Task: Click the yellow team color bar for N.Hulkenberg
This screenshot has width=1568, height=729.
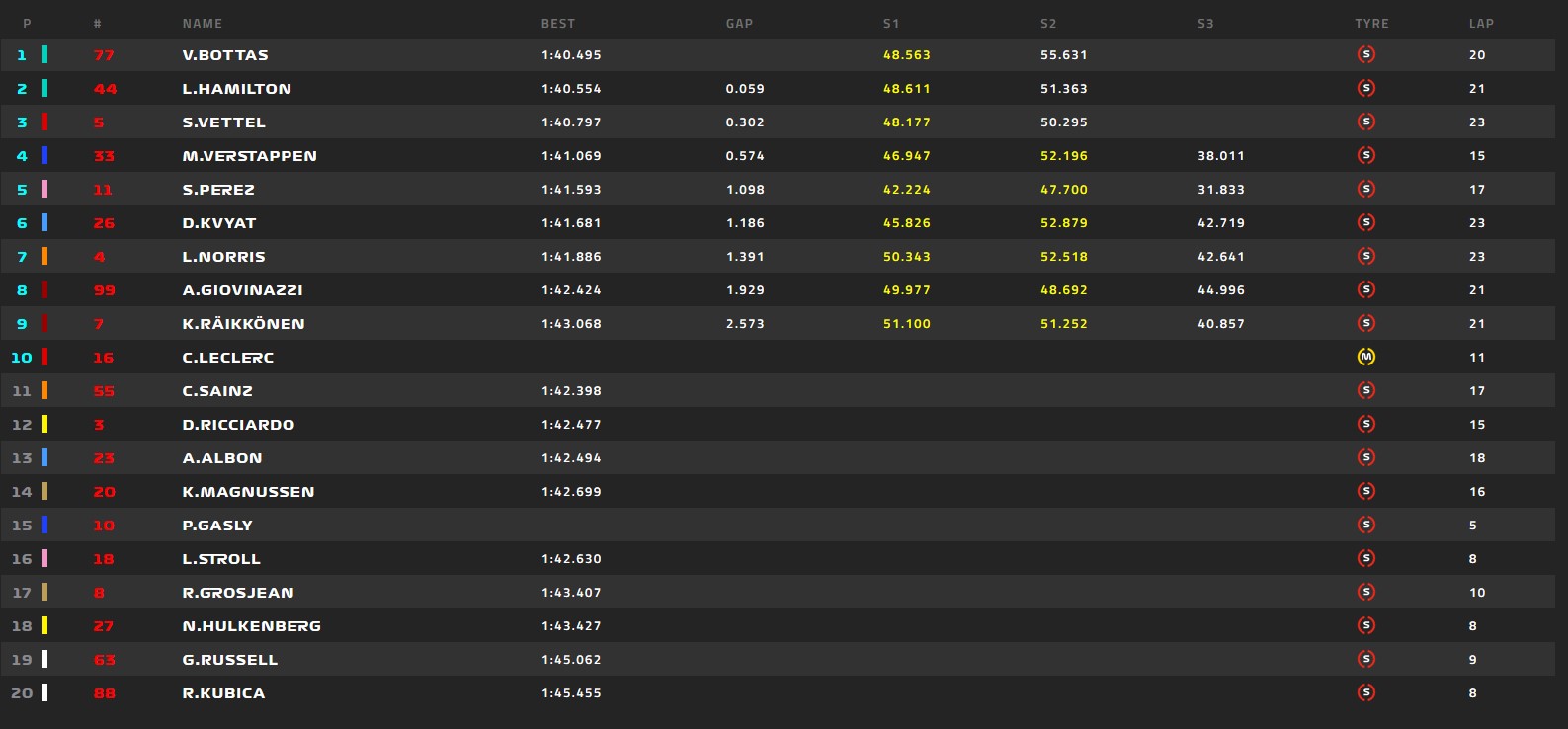Action: point(44,625)
